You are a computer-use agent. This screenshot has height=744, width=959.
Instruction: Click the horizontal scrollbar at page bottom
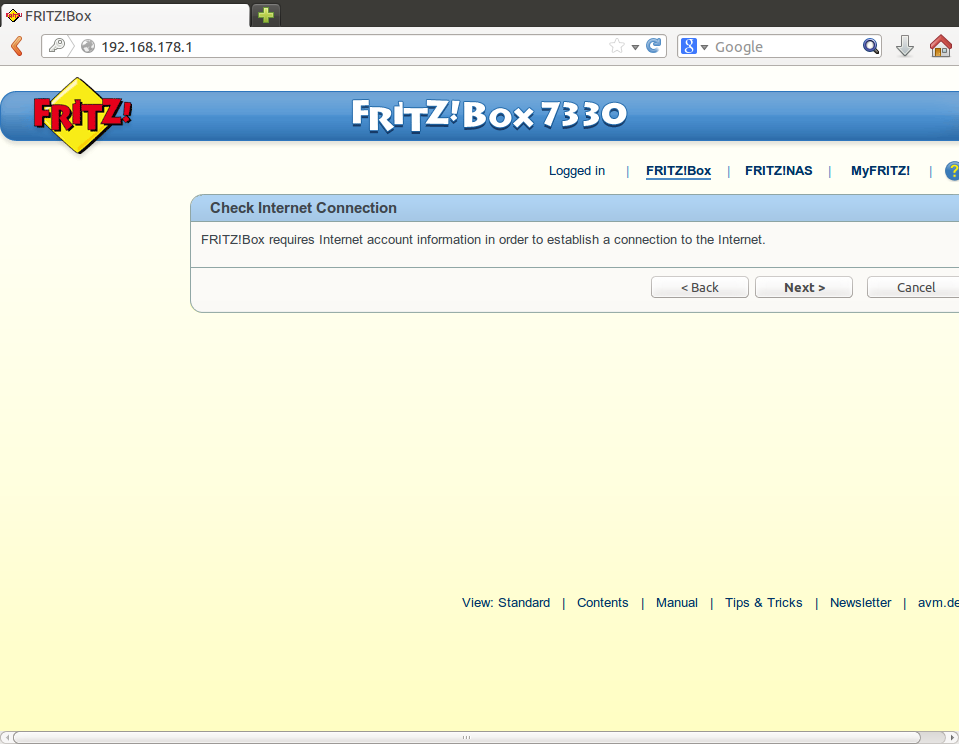(x=466, y=737)
